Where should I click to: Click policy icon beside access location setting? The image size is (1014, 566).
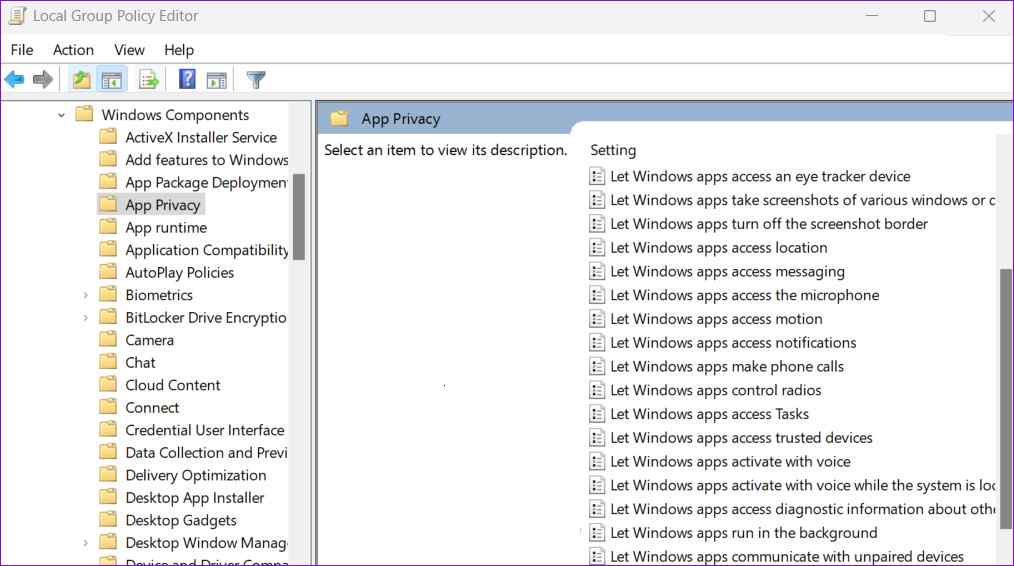click(597, 248)
